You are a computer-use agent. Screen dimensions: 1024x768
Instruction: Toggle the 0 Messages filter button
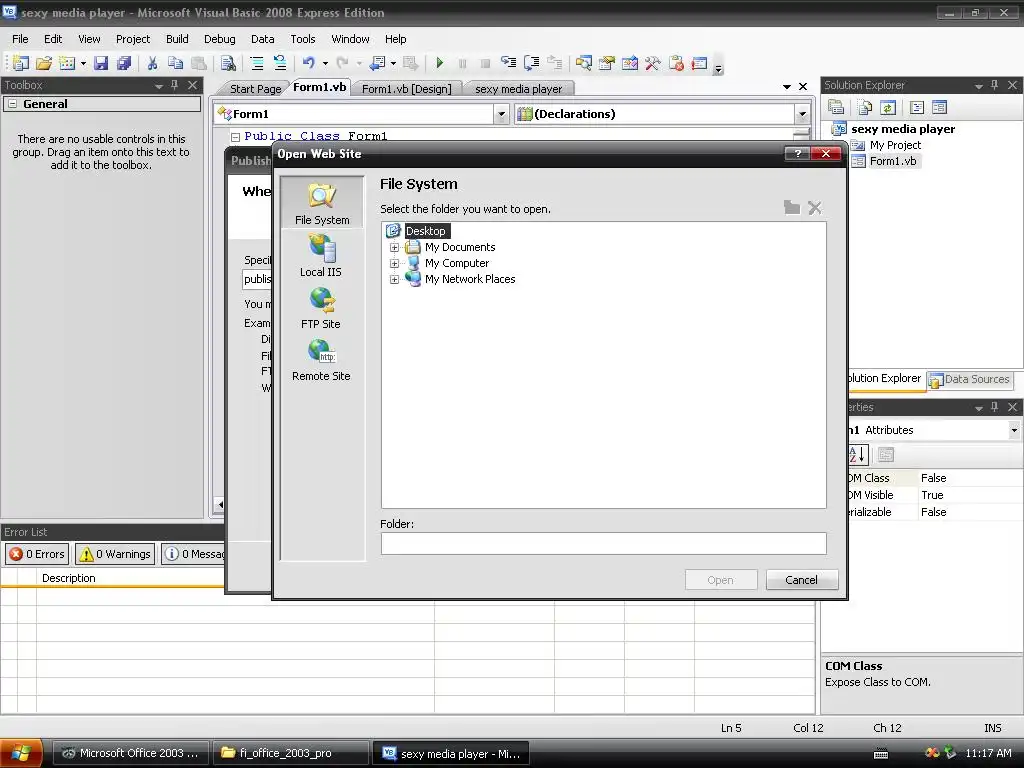coord(193,554)
